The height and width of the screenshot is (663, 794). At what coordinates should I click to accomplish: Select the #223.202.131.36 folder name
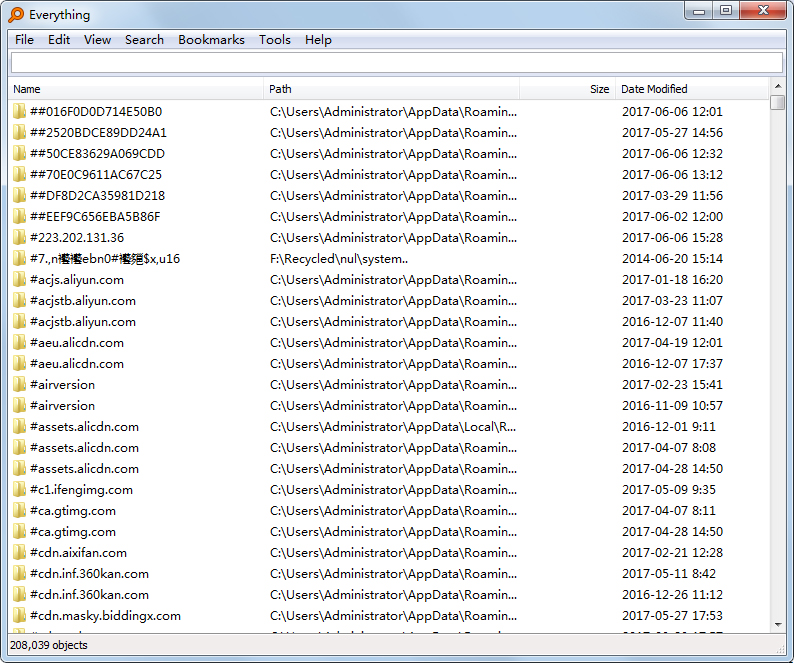pyautogui.click(x=77, y=238)
